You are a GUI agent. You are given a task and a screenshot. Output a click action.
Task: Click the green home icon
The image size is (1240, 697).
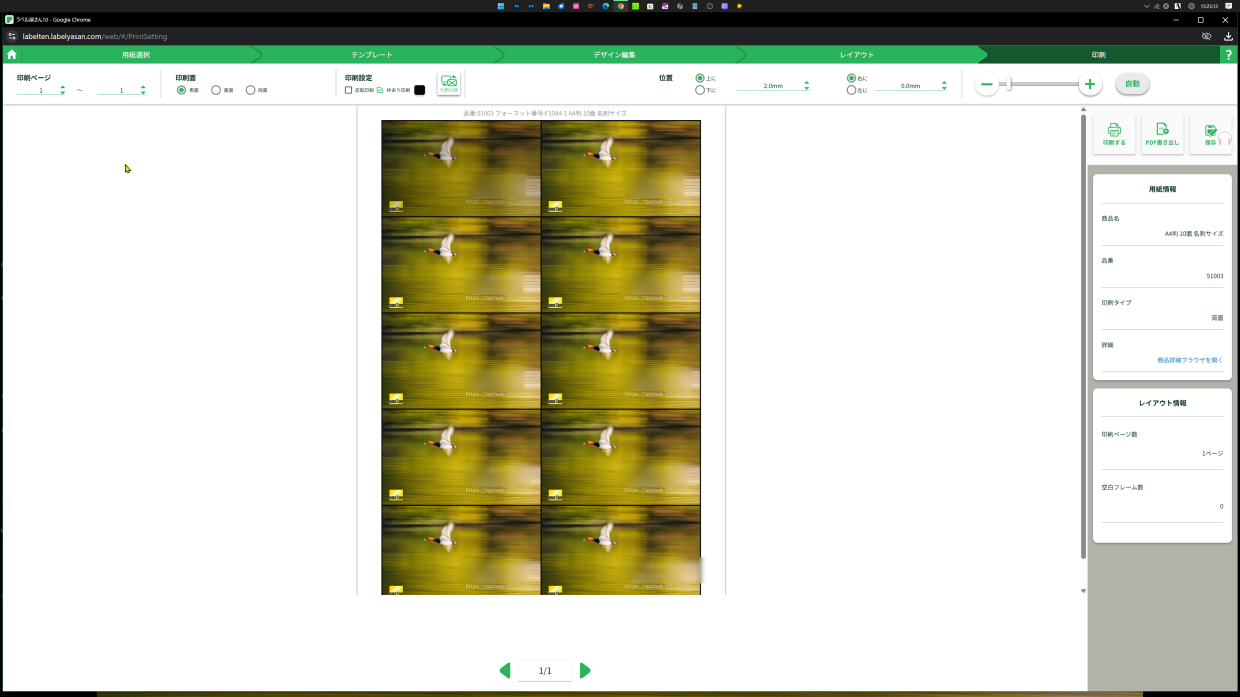pyautogui.click(x=12, y=55)
